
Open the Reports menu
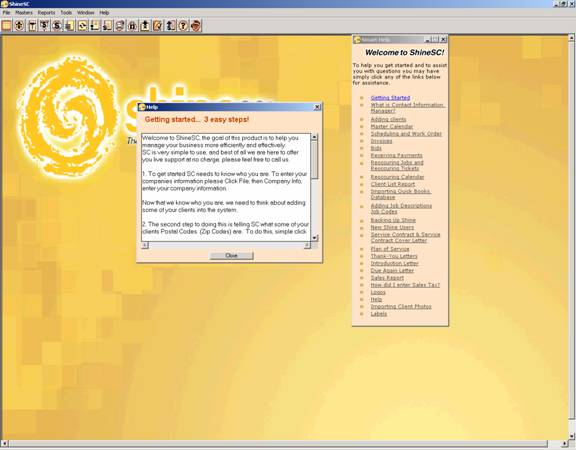point(46,12)
